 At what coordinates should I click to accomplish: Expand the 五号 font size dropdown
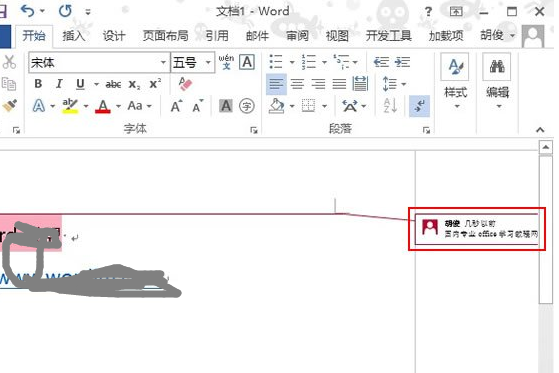208,62
